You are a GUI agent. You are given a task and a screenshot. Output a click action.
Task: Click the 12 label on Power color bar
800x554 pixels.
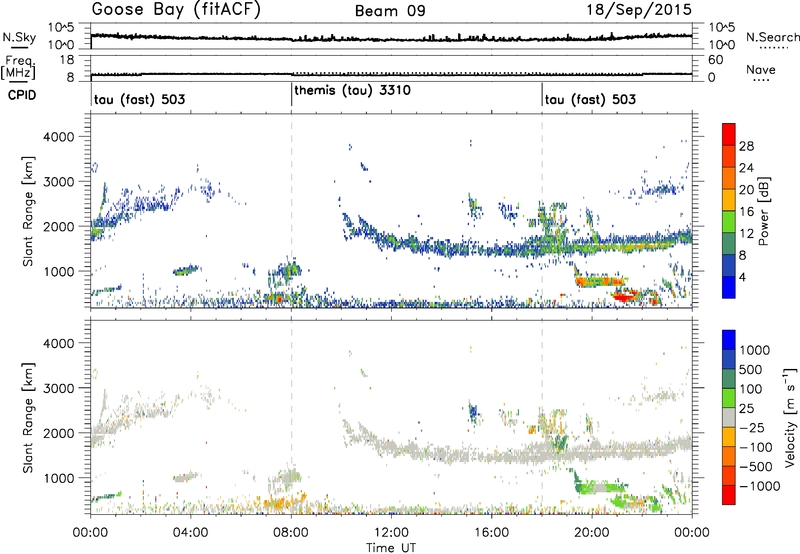click(746, 234)
